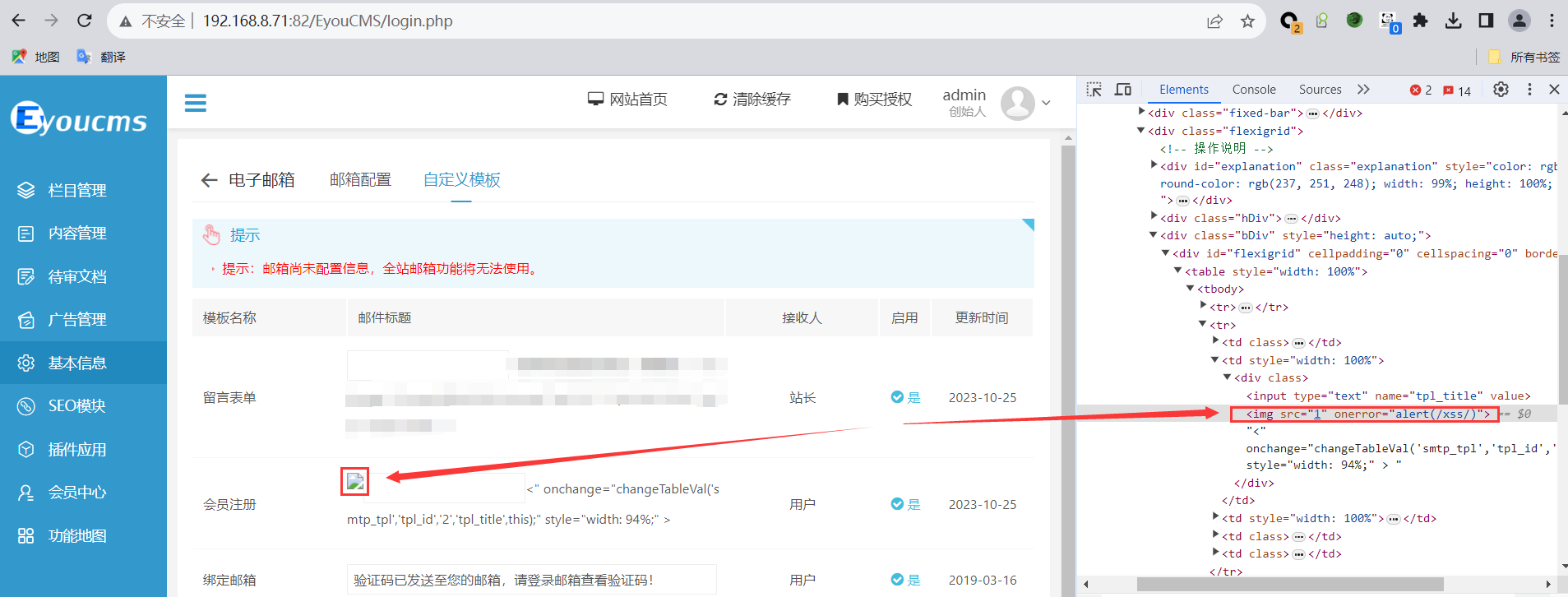The height and width of the screenshot is (597, 1568).
Task: Go back with browser back arrow
Action: click(x=19, y=21)
